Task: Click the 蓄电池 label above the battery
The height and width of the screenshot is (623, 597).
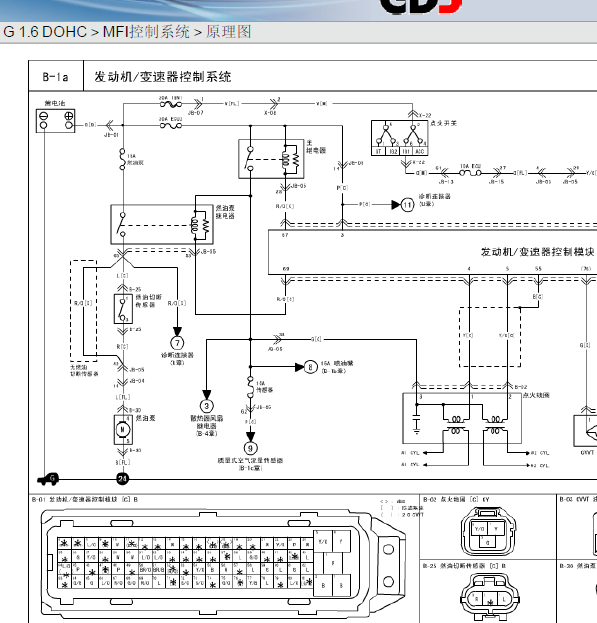Action: click(55, 103)
